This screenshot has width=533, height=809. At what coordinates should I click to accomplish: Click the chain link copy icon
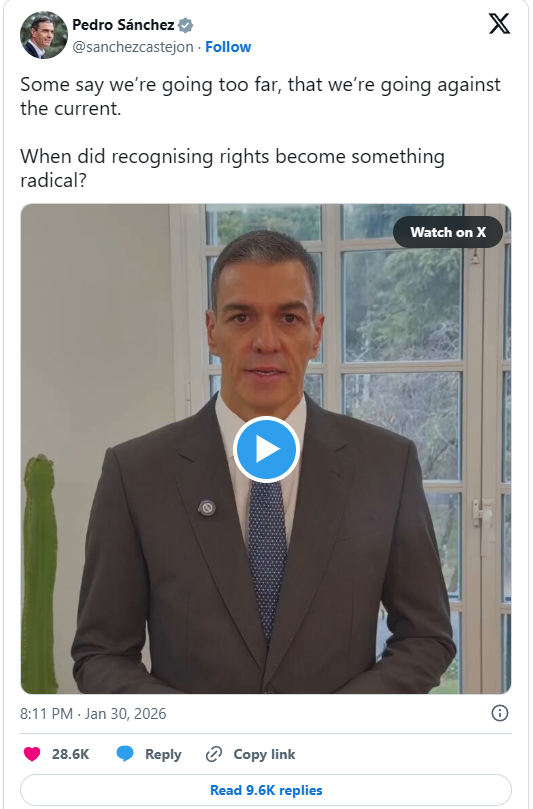[214, 754]
